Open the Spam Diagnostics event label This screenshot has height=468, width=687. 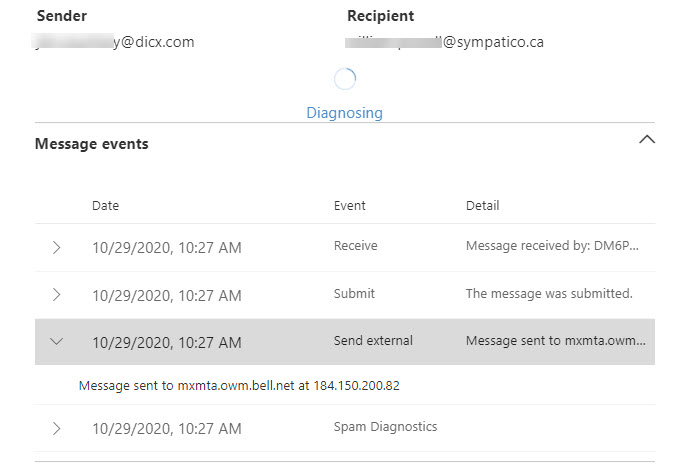pos(385,427)
